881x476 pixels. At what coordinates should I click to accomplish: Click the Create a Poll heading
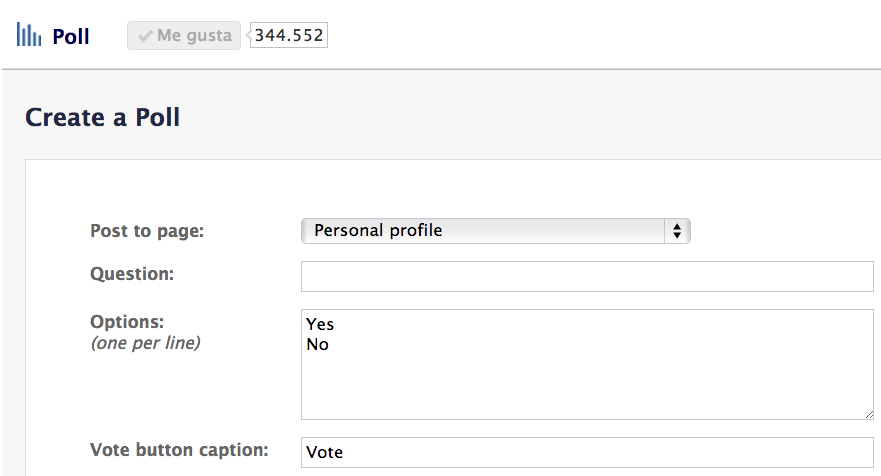point(102,117)
